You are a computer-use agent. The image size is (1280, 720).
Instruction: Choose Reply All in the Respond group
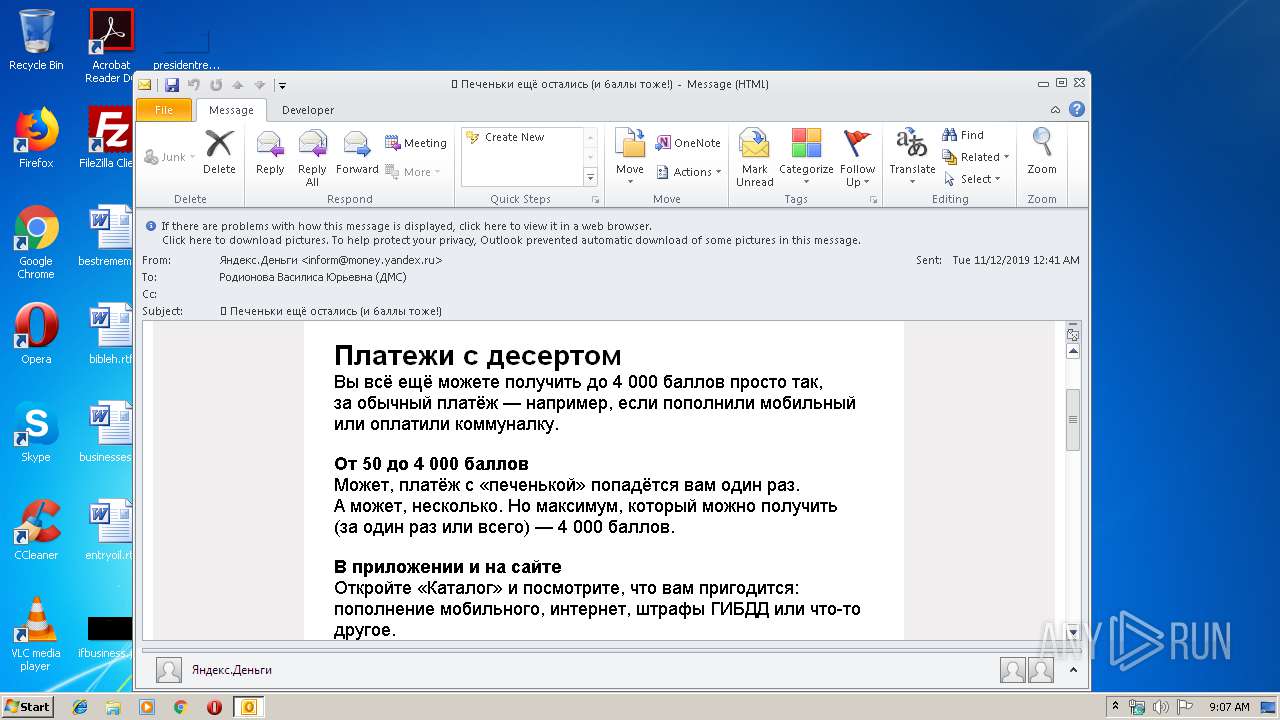pyautogui.click(x=312, y=158)
